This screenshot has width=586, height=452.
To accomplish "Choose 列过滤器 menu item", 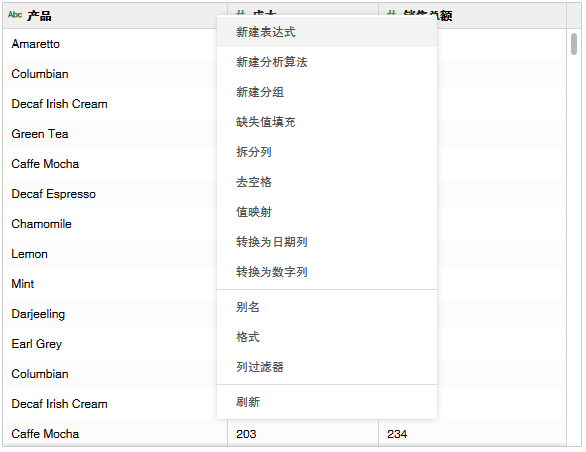I will coord(327,367).
